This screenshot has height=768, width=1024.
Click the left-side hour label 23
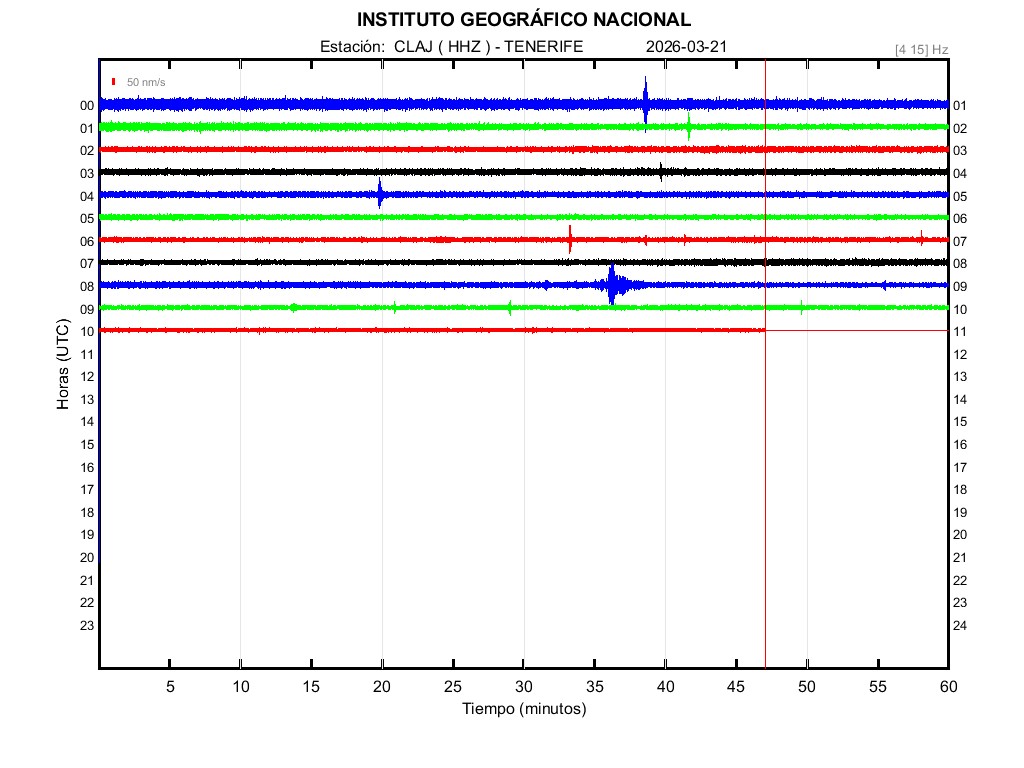(87, 625)
